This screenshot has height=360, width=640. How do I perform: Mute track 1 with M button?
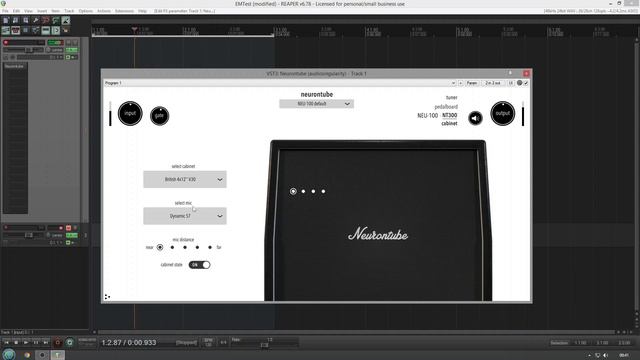pos(69,42)
